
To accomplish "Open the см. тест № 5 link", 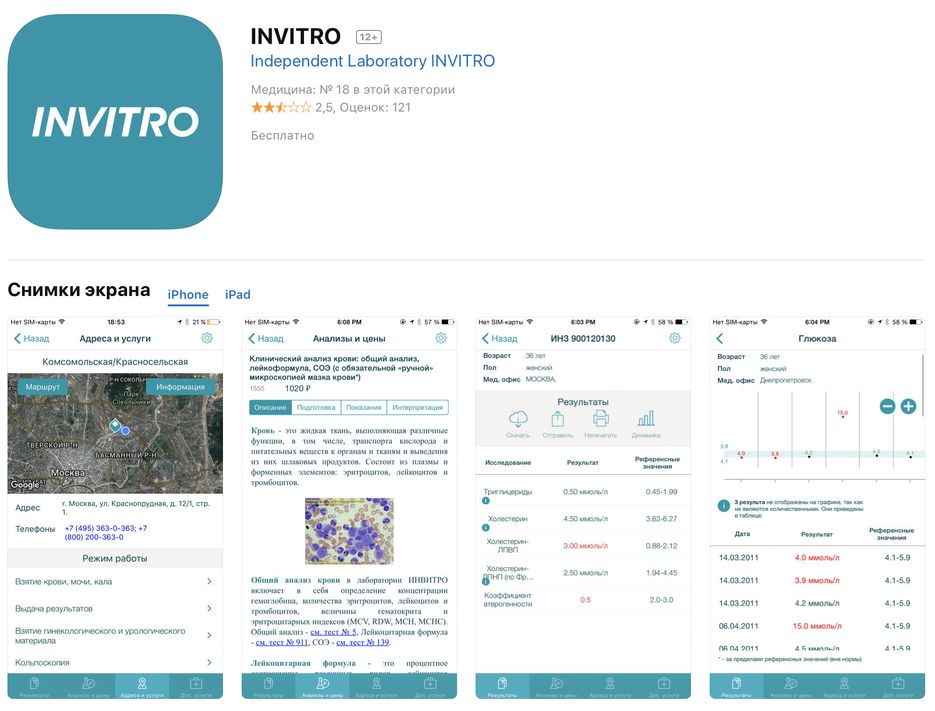I will point(333,632).
